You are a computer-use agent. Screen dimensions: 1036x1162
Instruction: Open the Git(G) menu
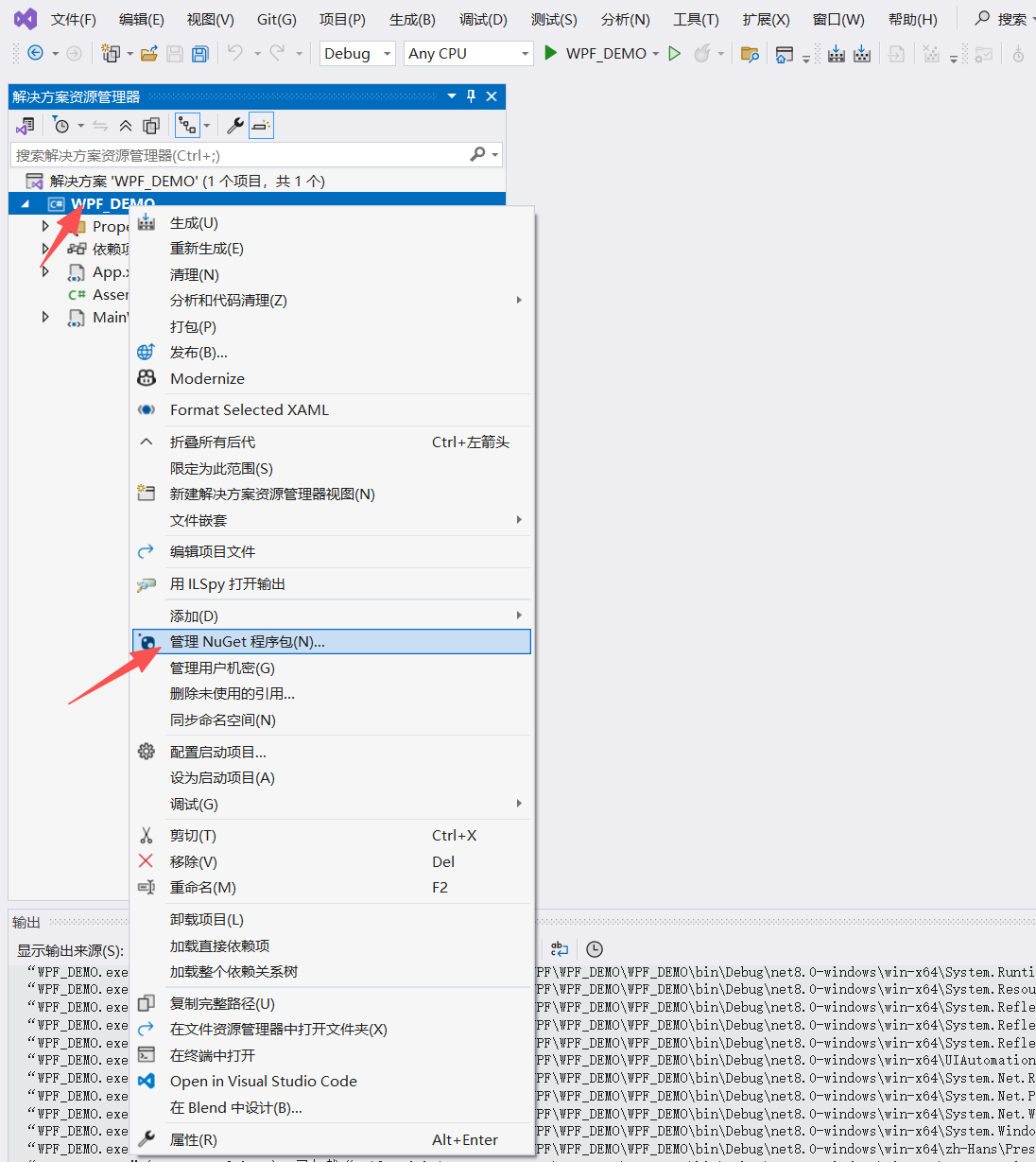click(277, 19)
